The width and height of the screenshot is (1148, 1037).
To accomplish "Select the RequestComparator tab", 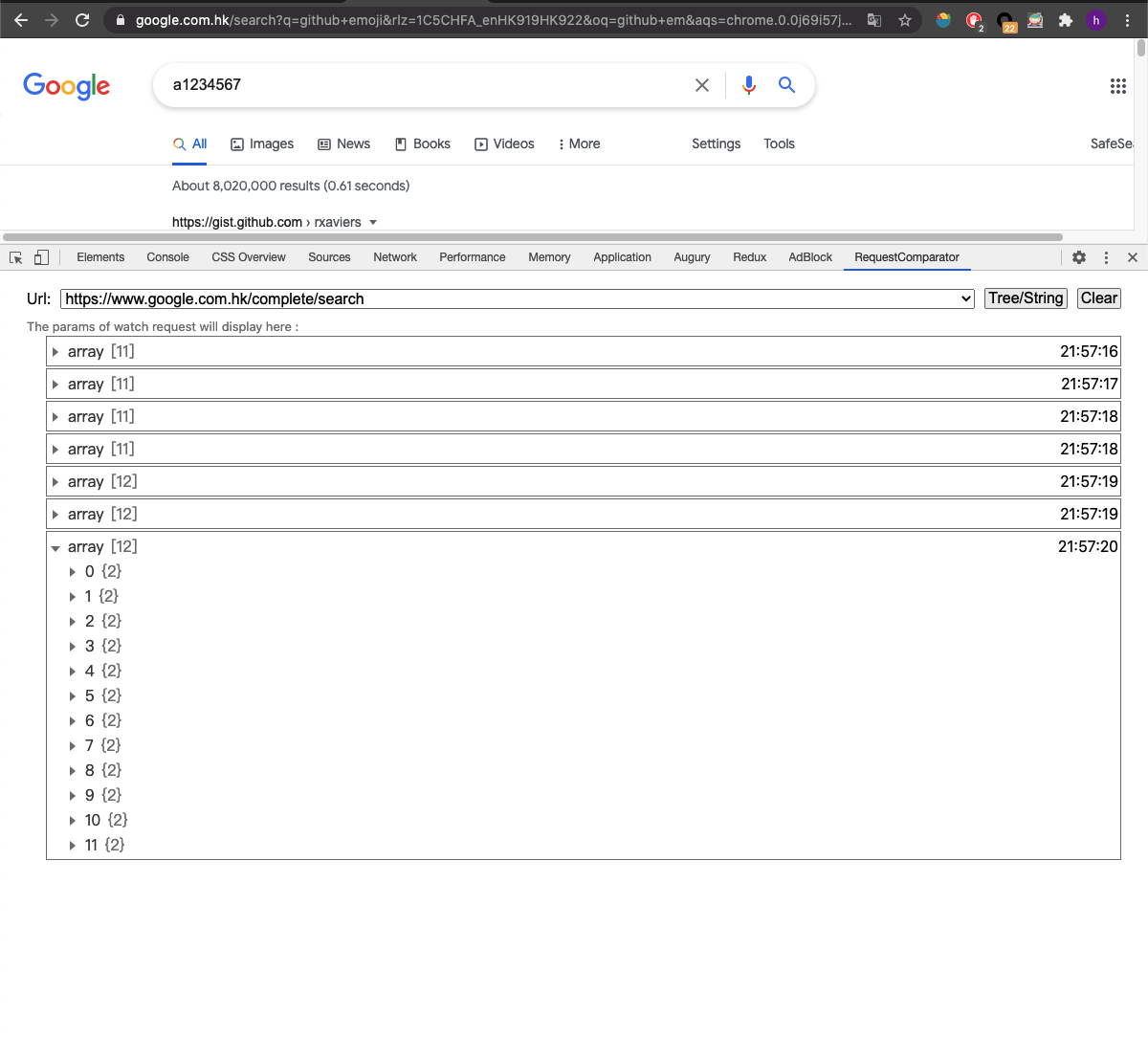I will pyautogui.click(x=907, y=257).
